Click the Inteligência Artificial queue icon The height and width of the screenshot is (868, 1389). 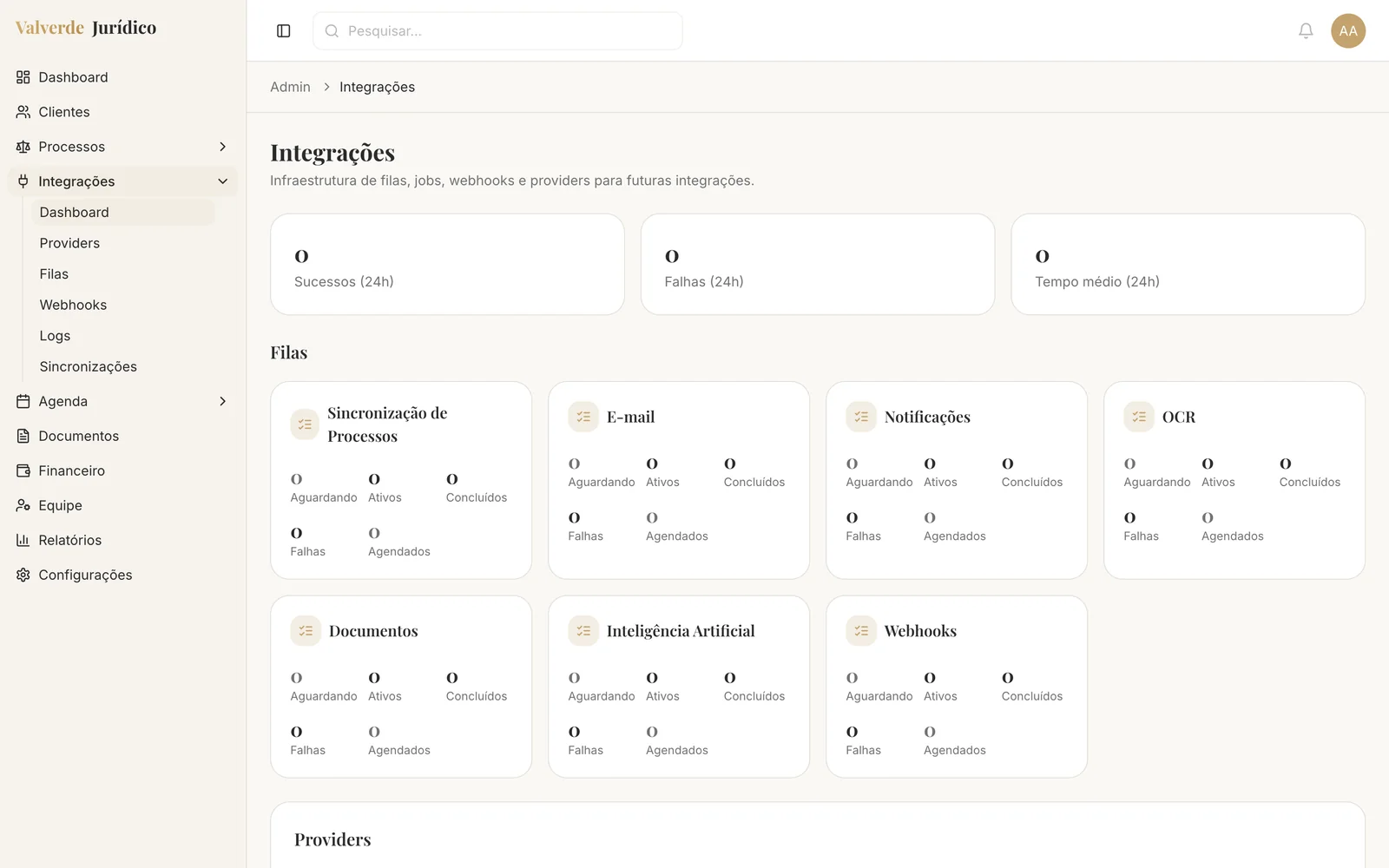pos(583,631)
